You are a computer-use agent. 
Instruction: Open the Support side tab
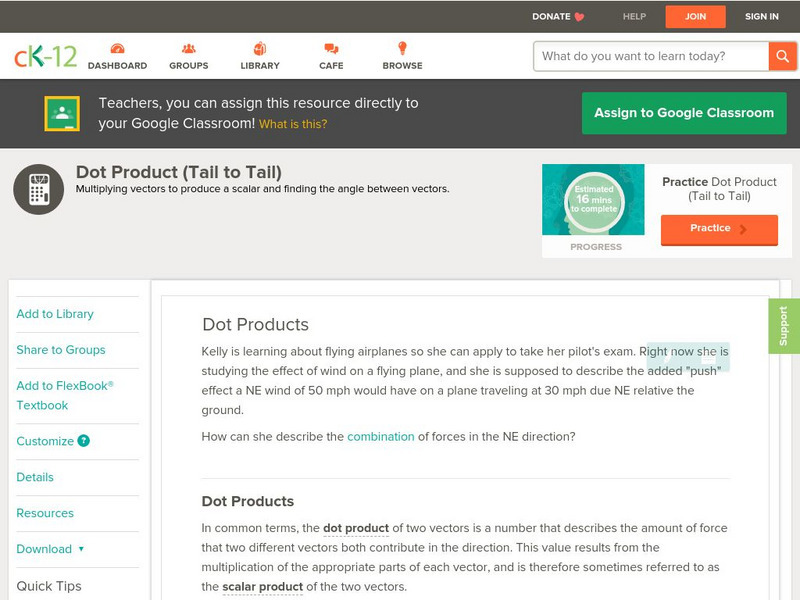pos(784,326)
